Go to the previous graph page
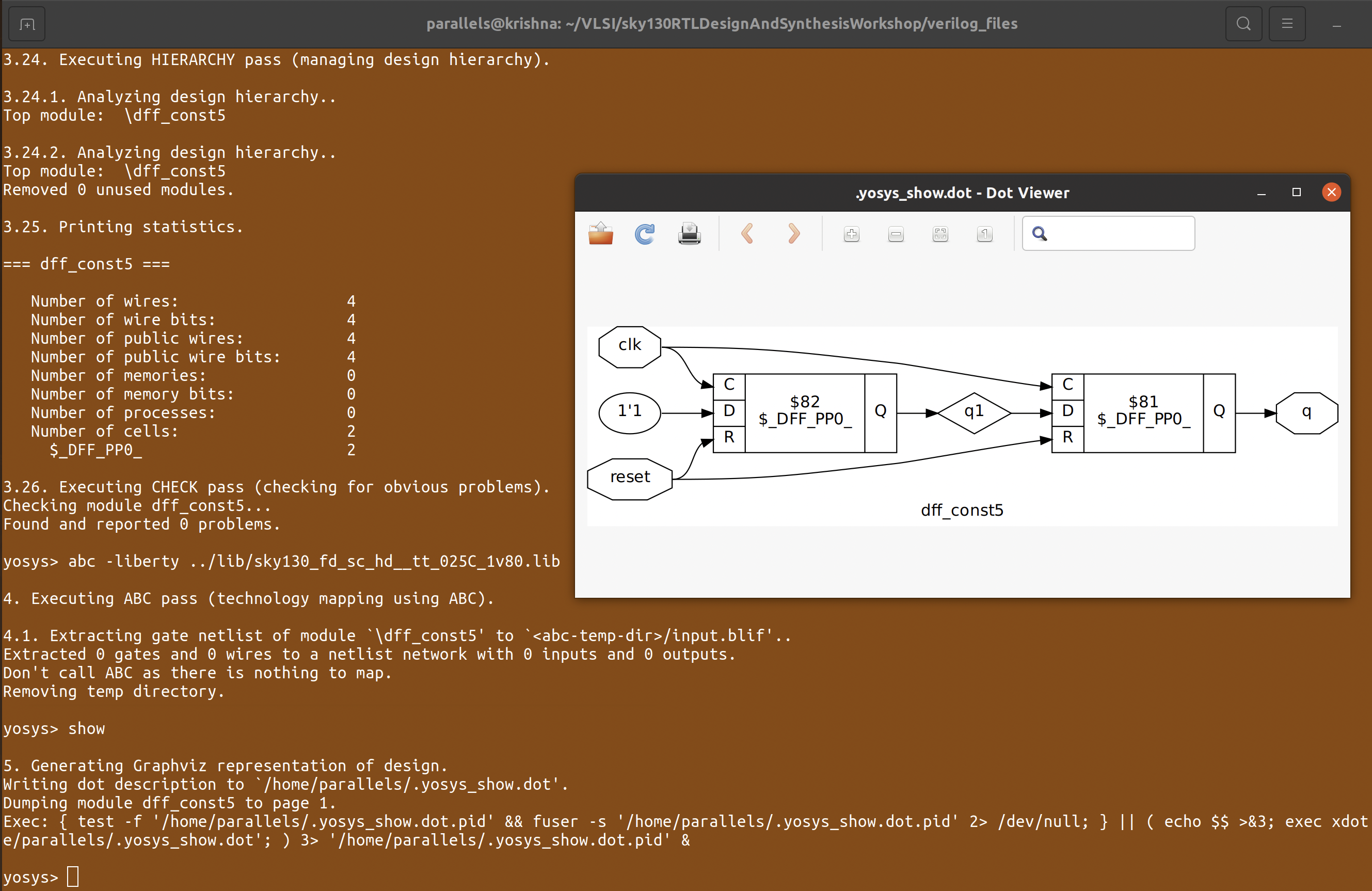The image size is (1372, 891). pyautogui.click(x=747, y=233)
